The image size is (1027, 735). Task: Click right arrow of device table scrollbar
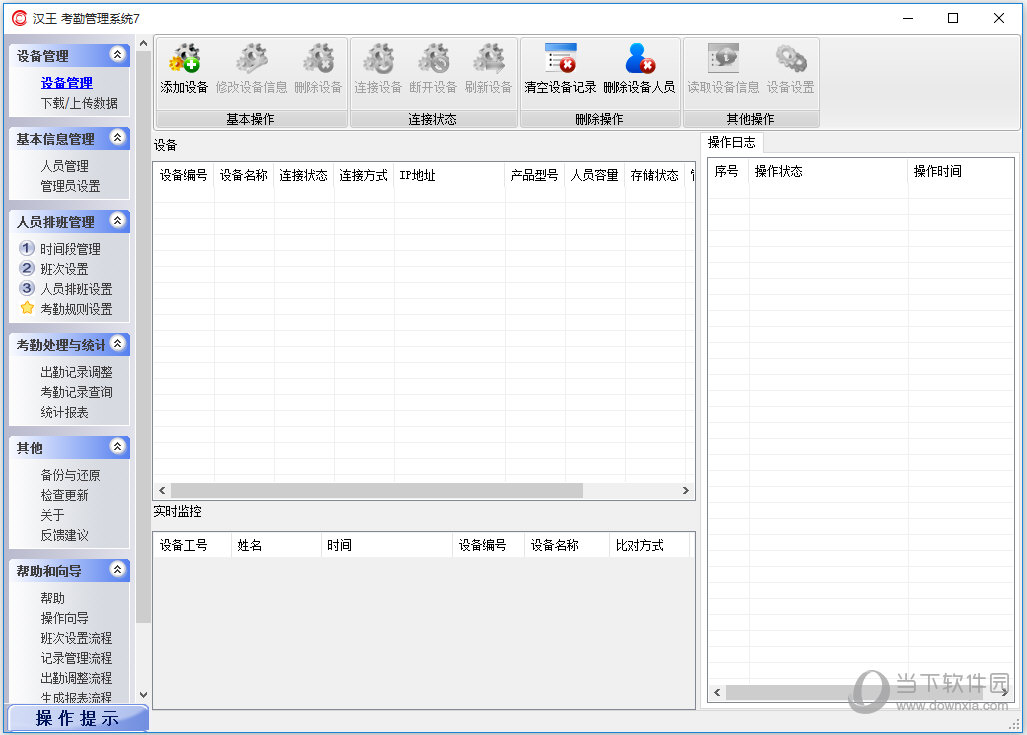pos(686,491)
